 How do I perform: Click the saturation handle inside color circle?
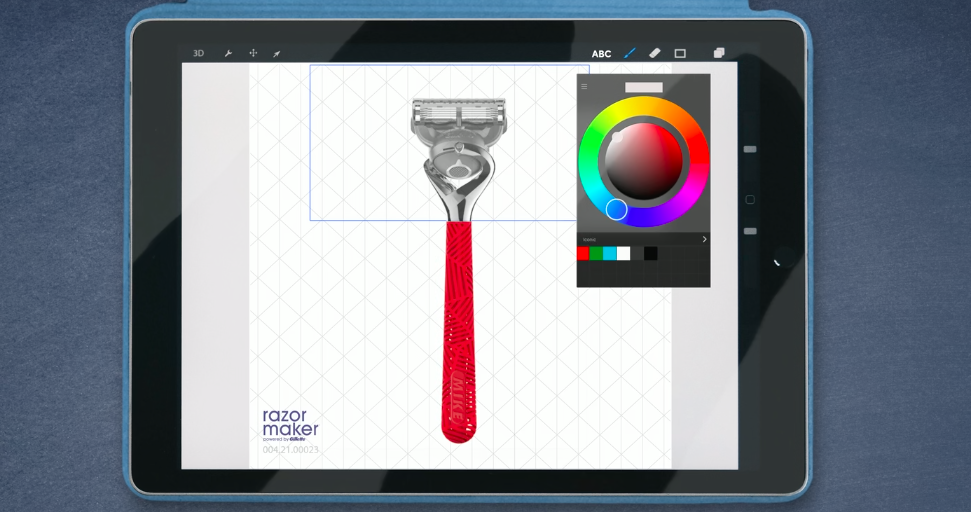(617, 138)
